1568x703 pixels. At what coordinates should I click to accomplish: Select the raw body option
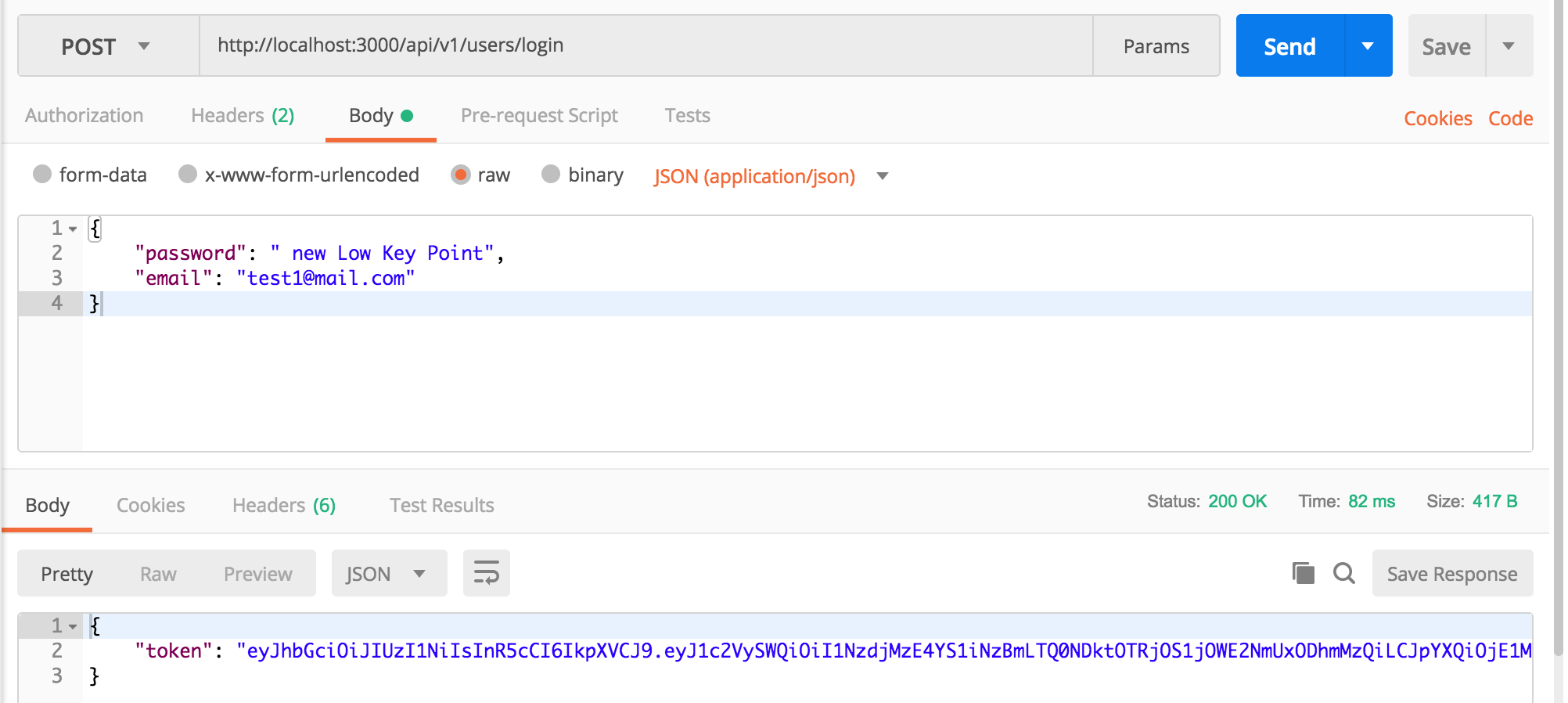[x=461, y=175]
